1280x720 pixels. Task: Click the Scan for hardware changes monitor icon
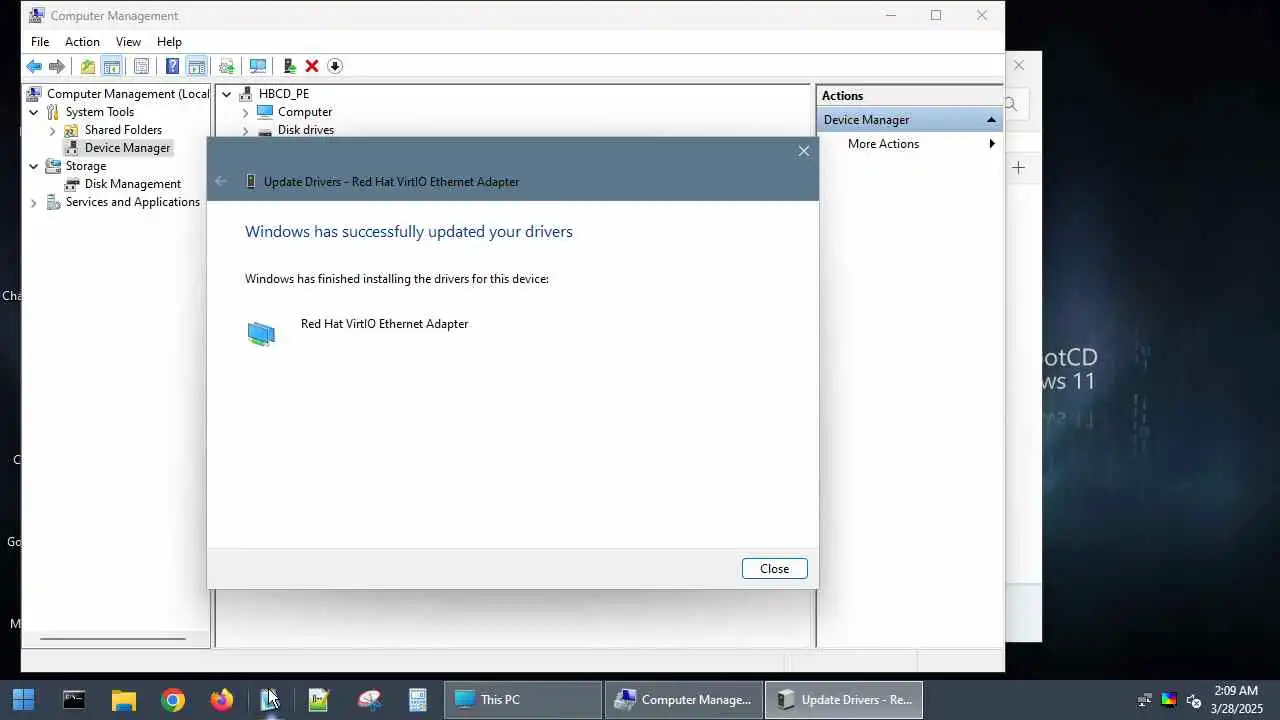pos(258,66)
